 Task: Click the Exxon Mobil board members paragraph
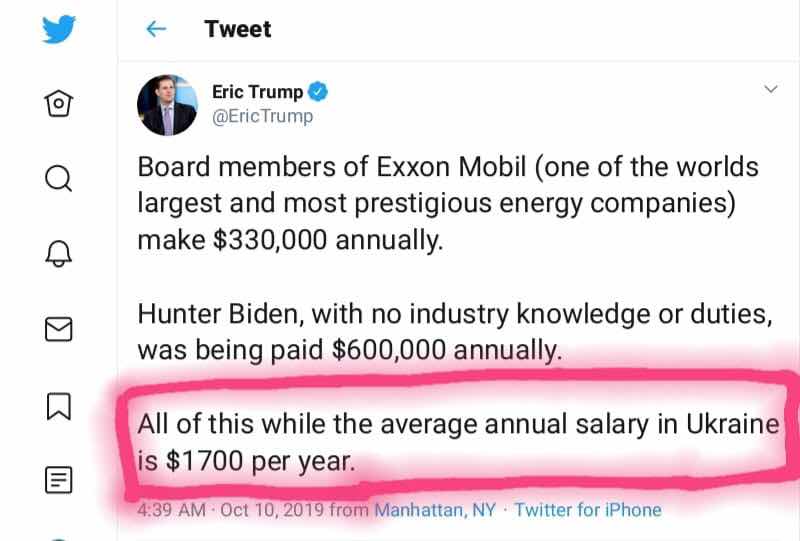tap(448, 204)
